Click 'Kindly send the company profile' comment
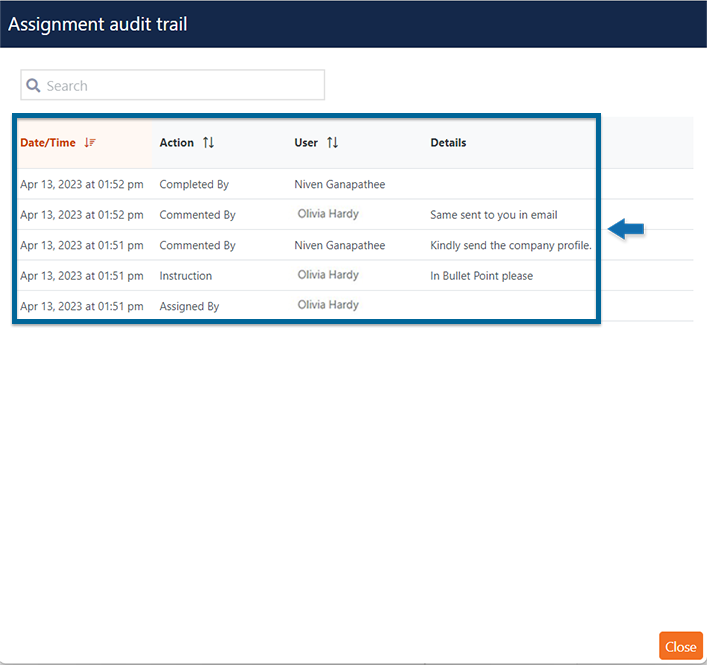Image resolution: width=707 pixels, height=665 pixels. (510, 246)
